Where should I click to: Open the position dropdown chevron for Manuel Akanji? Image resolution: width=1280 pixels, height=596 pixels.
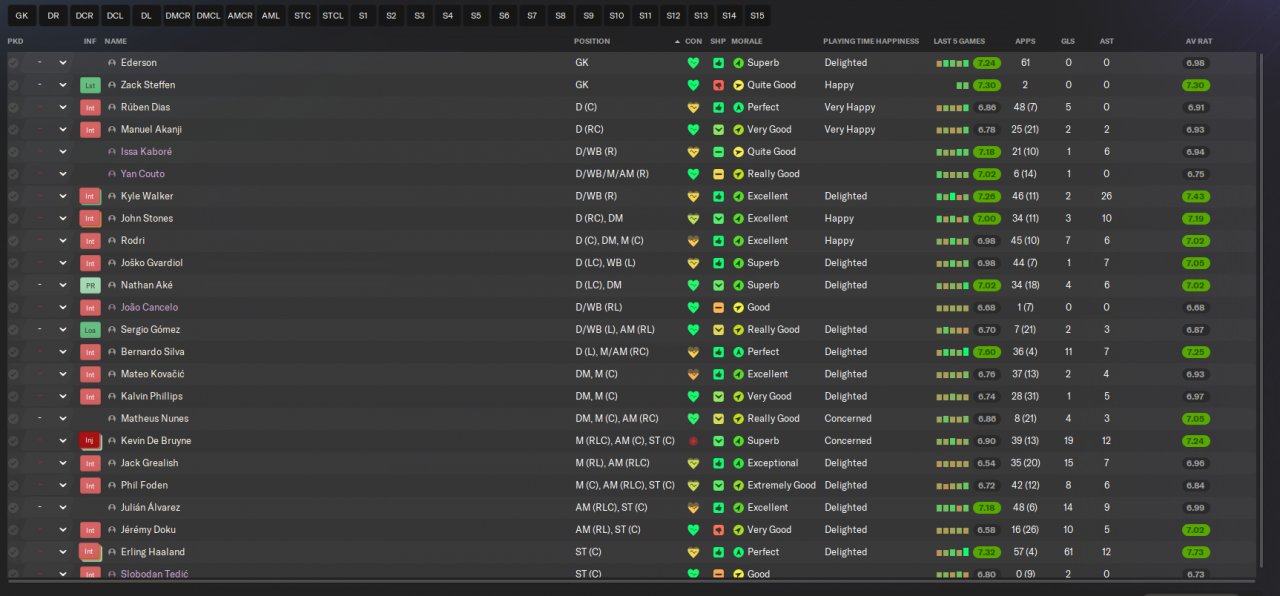point(62,130)
